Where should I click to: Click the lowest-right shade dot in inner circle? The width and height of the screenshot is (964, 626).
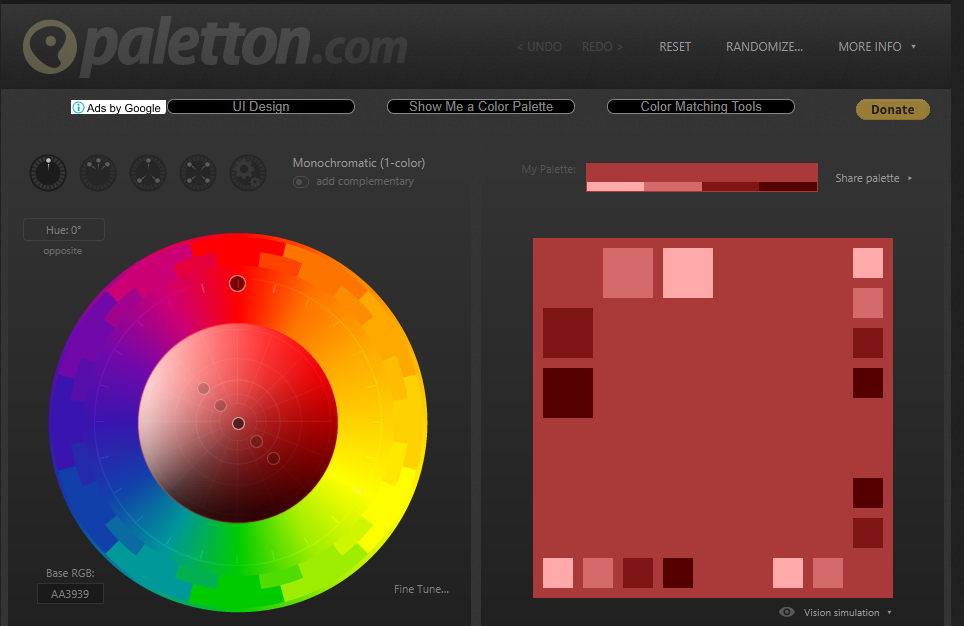tap(274, 458)
